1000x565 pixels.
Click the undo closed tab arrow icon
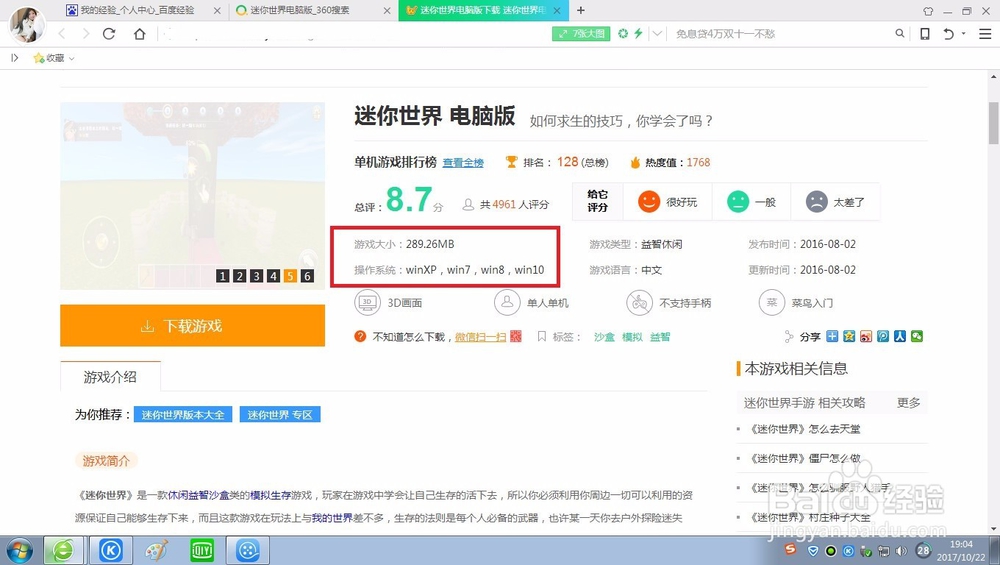click(948, 34)
